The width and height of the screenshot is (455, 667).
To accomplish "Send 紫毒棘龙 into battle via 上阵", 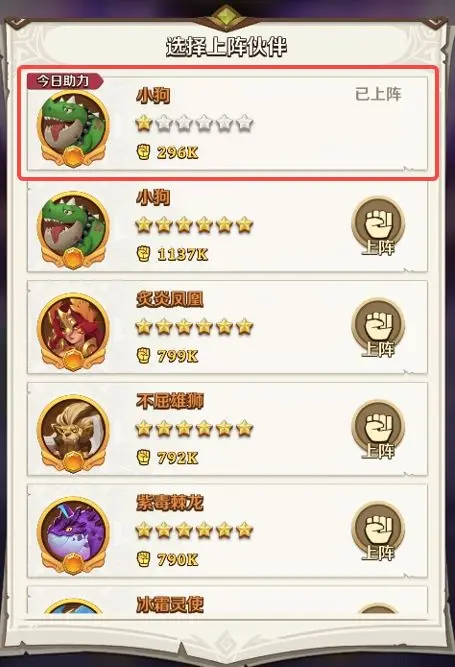I will [x=378, y=532].
